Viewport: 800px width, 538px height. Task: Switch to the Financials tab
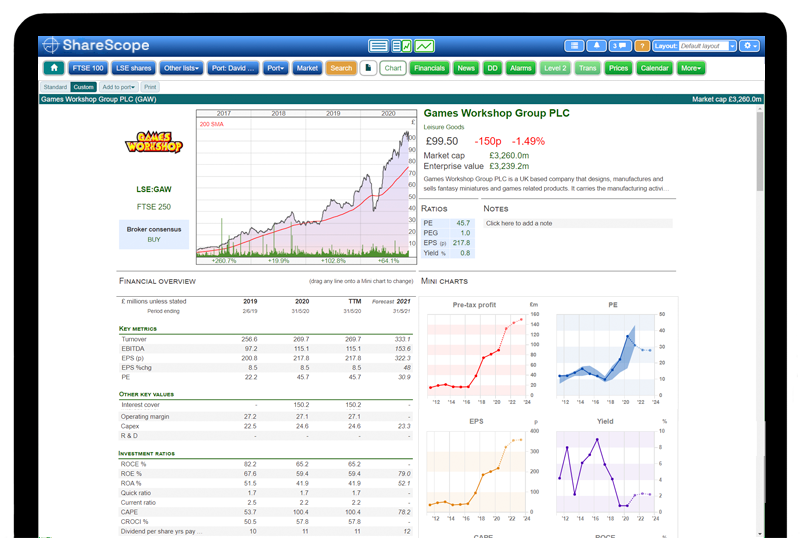point(430,68)
